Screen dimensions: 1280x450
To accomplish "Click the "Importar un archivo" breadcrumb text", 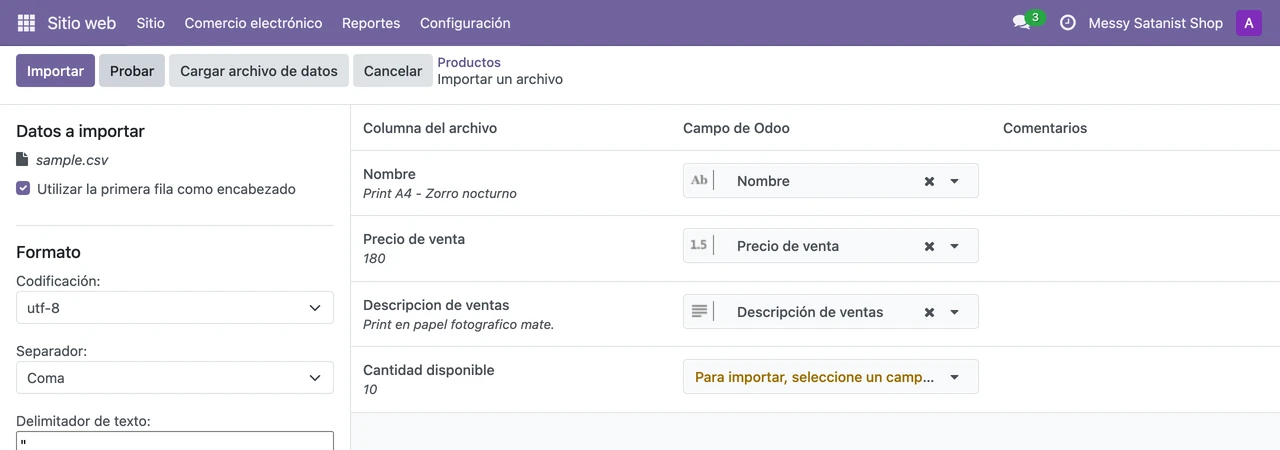I will 500,79.
